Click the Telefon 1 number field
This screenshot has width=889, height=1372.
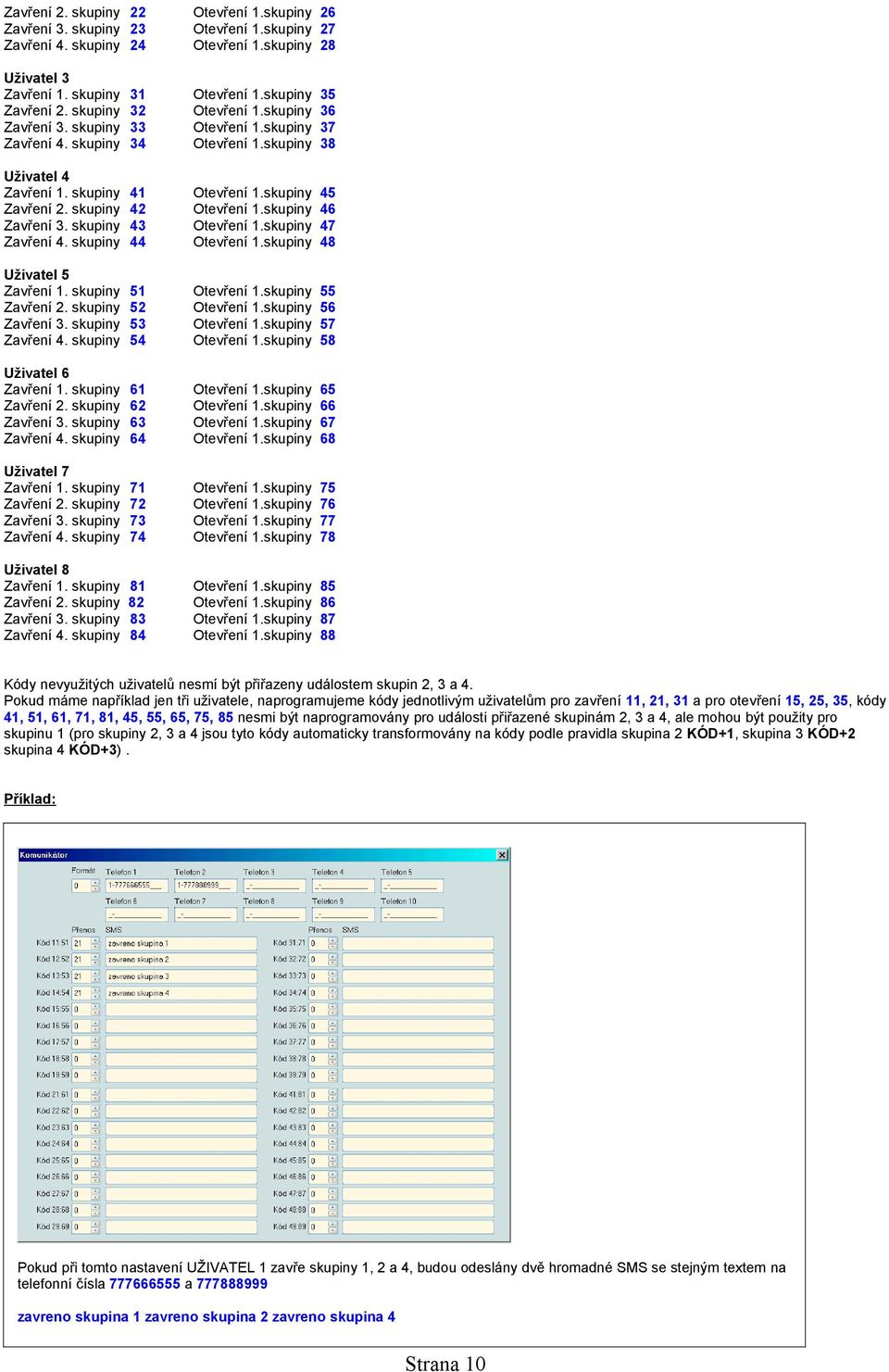point(137,886)
